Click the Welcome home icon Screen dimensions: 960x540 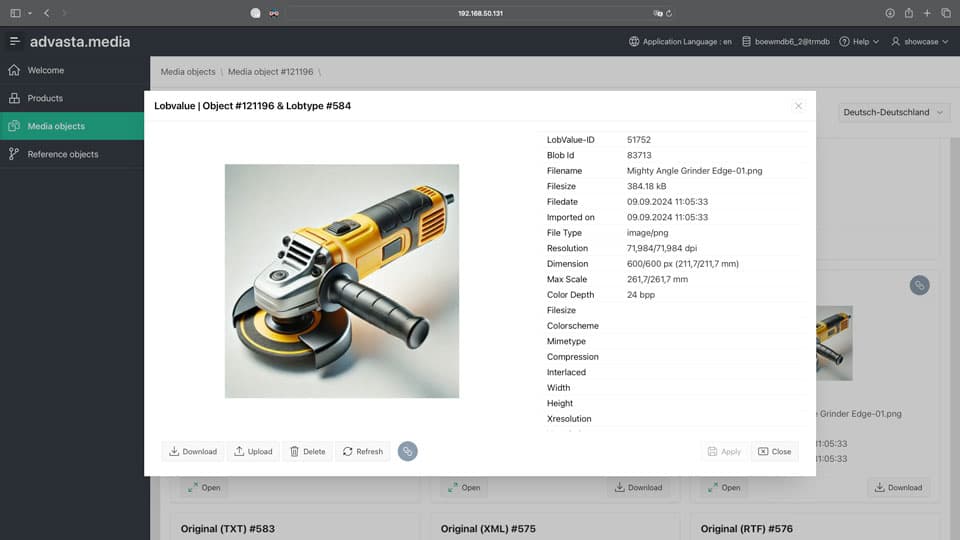pos(14,70)
